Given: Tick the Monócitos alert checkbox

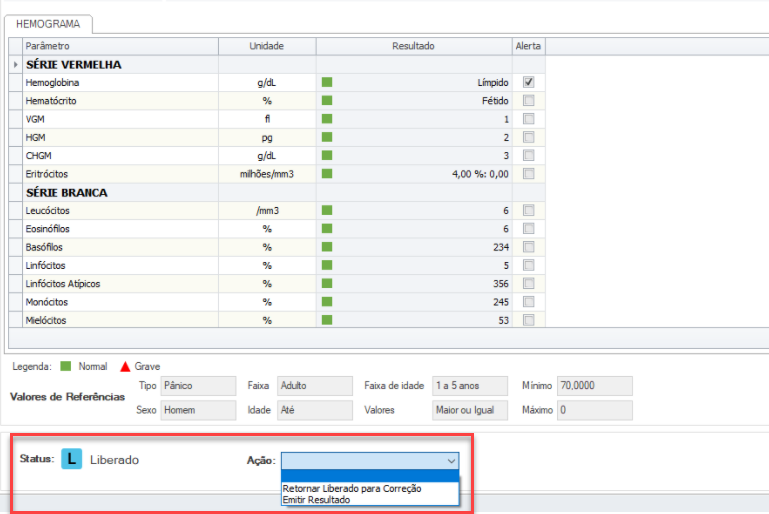Looking at the screenshot, I should pyautogui.click(x=528, y=302).
